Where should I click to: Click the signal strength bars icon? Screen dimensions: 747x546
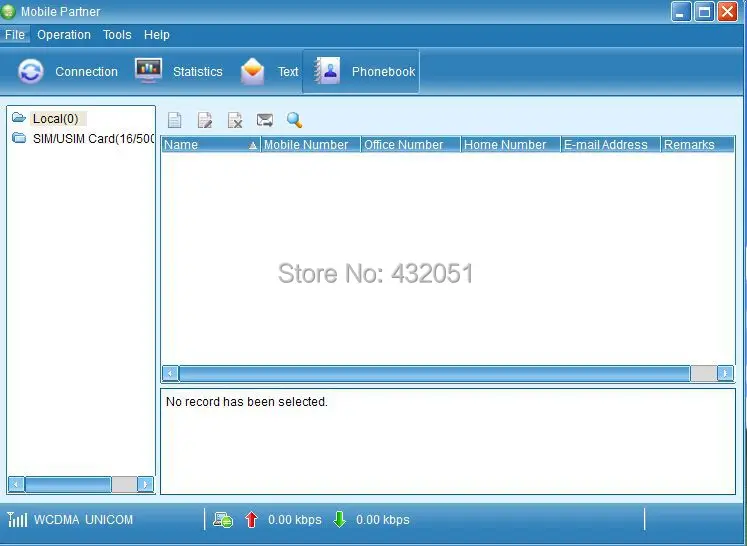(x=17, y=519)
